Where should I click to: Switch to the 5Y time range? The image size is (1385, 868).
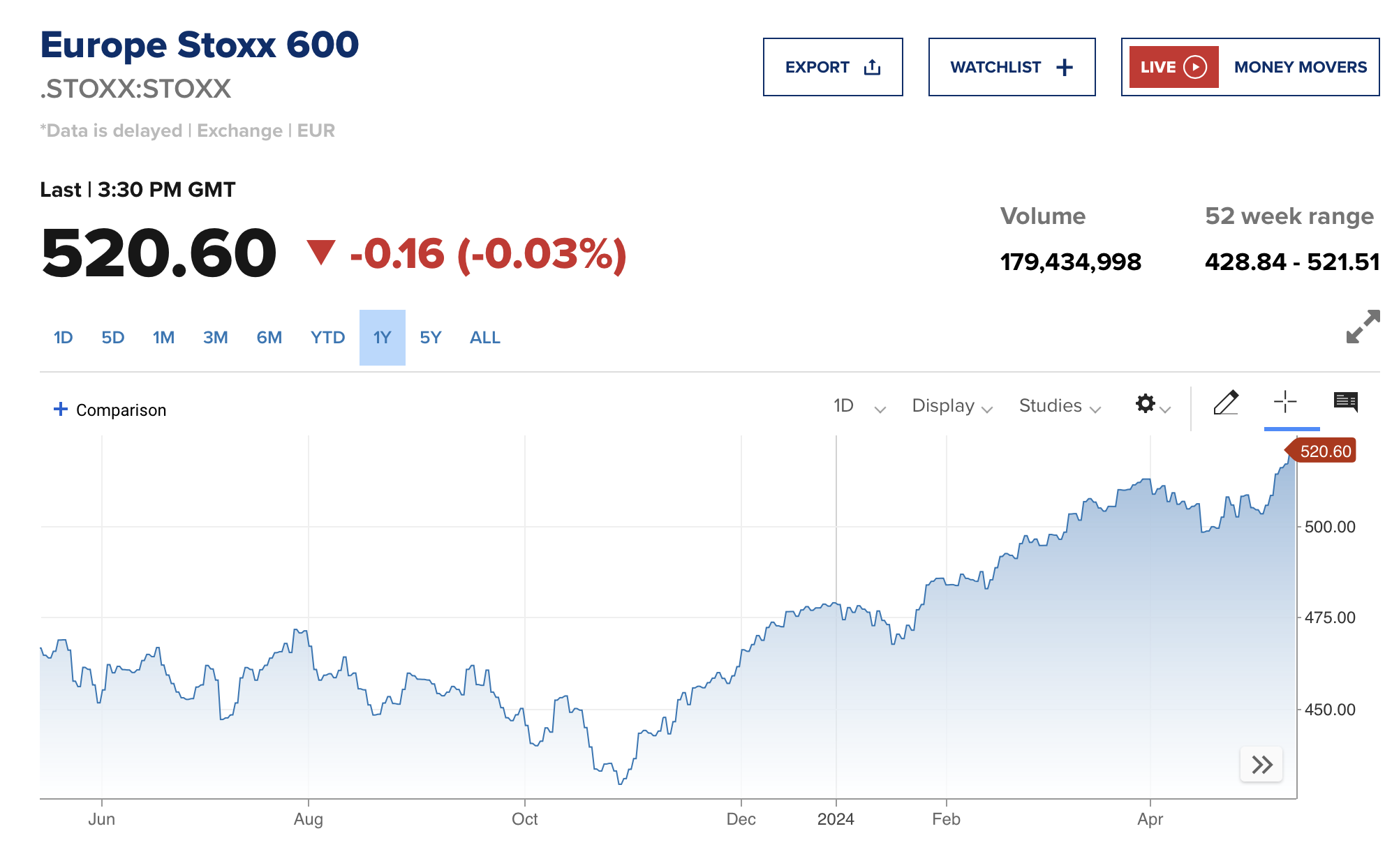point(430,338)
